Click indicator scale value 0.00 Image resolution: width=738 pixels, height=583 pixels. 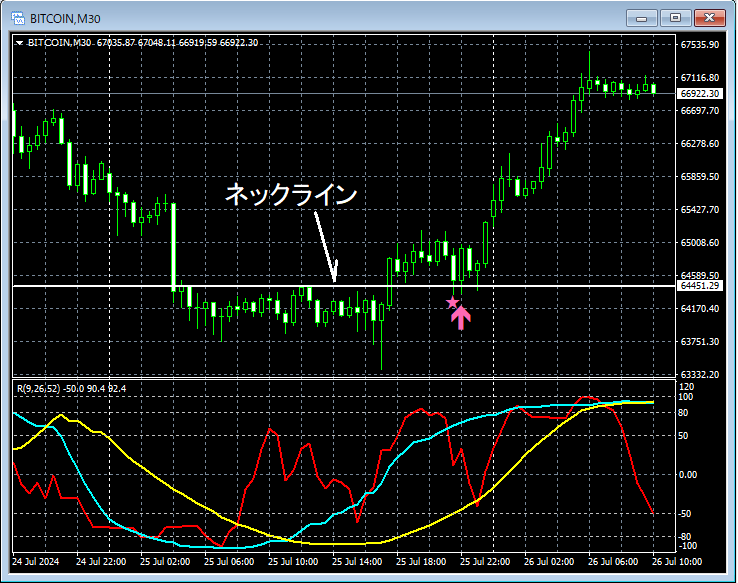tap(688, 474)
